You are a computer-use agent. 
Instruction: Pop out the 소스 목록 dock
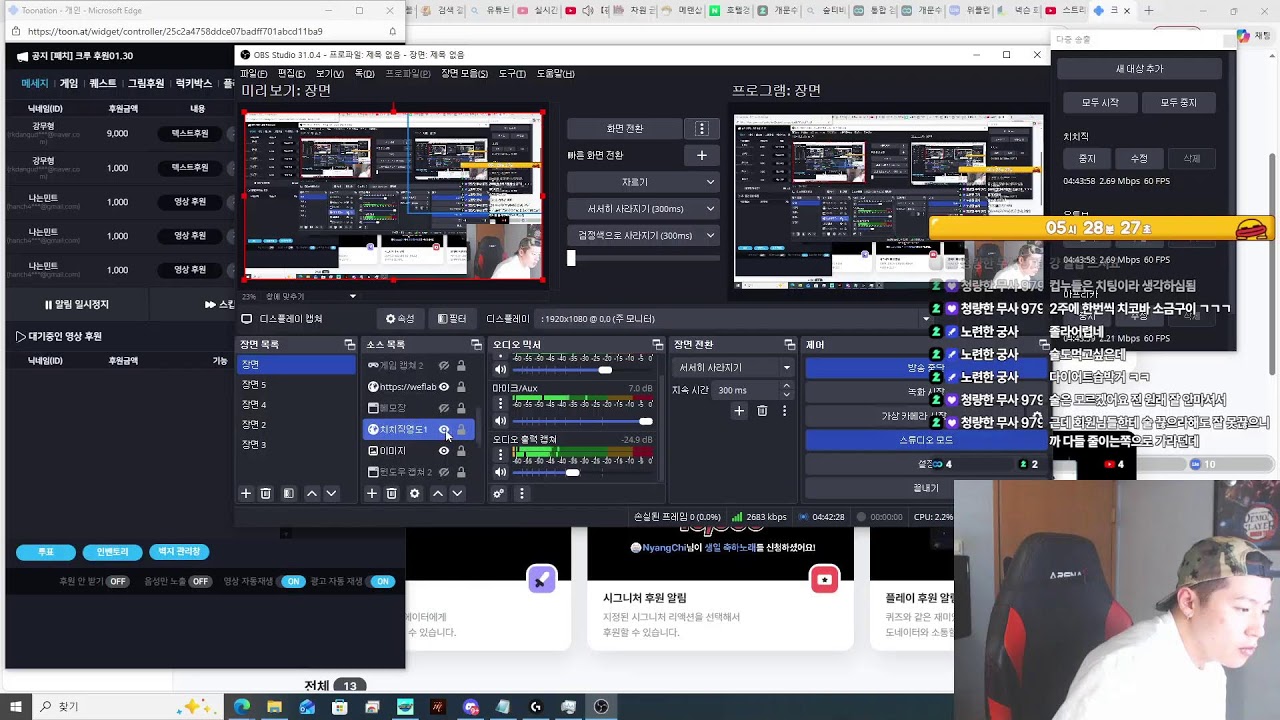coord(475,344)
